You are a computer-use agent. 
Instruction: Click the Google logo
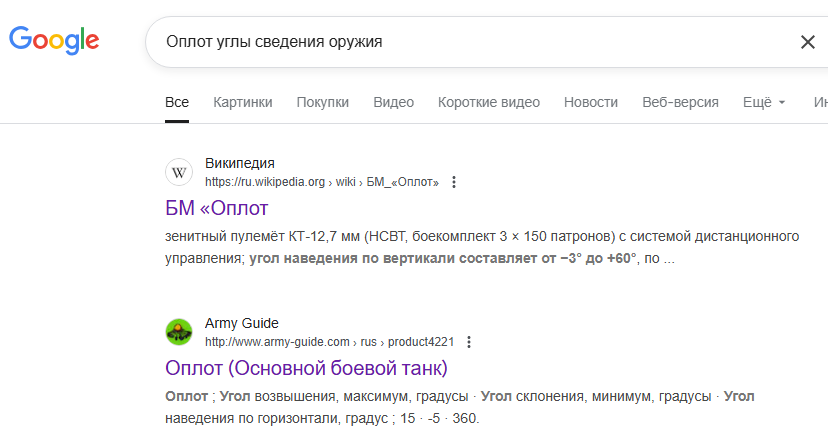54,41
